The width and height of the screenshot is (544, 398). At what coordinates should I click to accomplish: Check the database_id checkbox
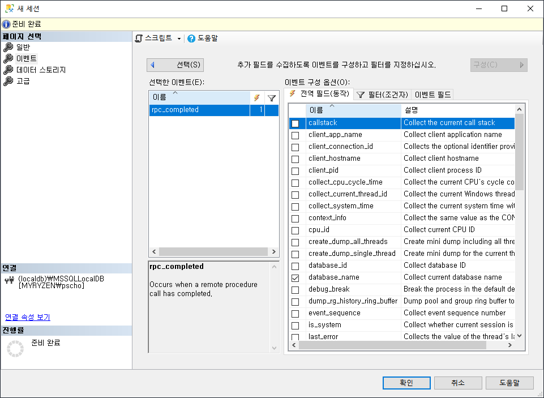(295, 266)
